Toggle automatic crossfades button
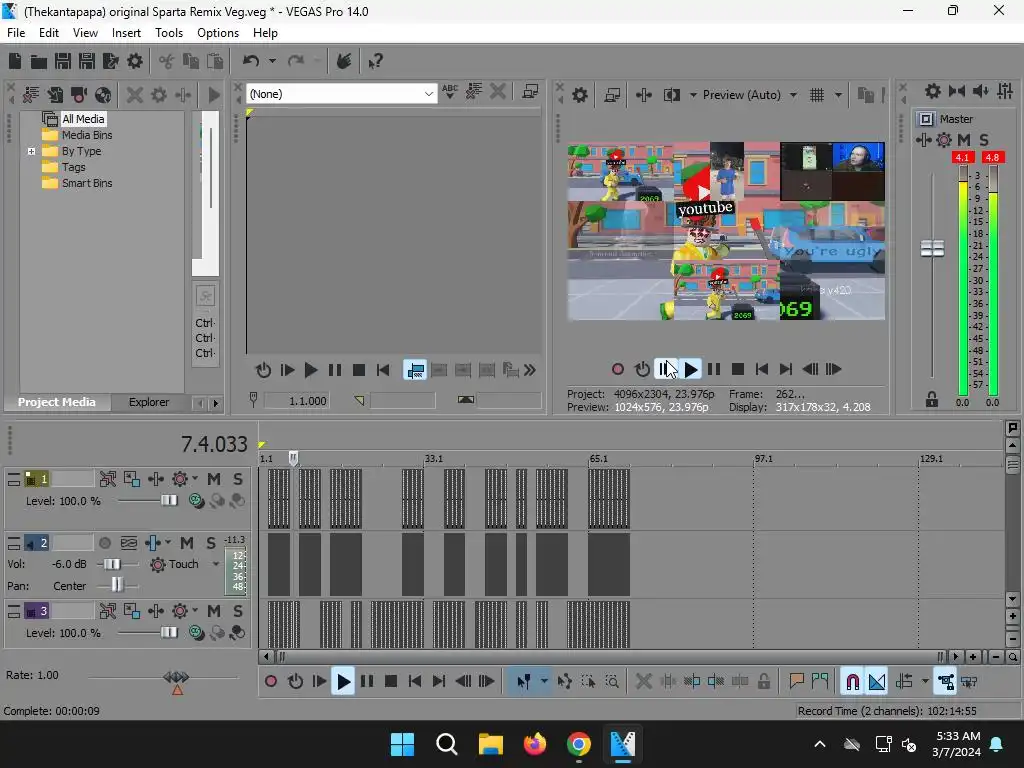 (876, 682)
